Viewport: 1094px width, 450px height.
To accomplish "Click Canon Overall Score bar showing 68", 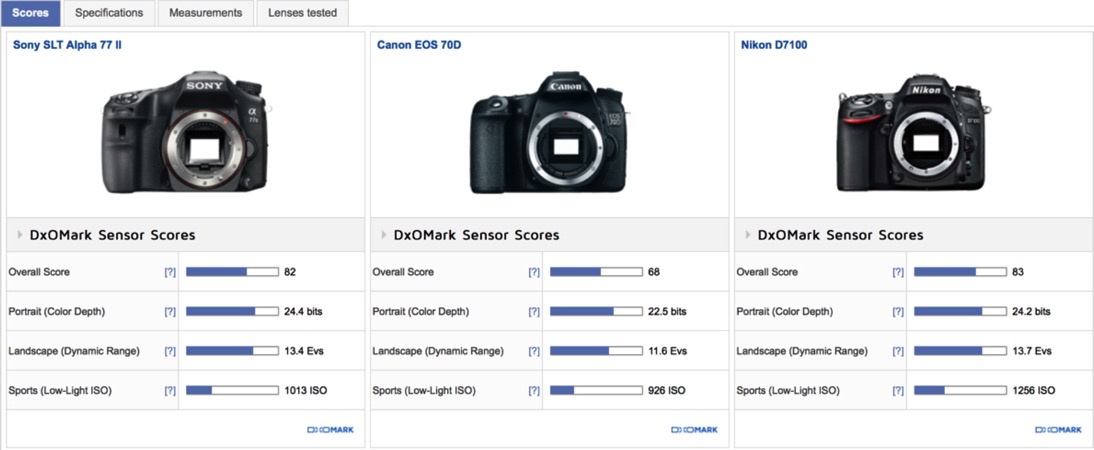I will click(597, 272).
